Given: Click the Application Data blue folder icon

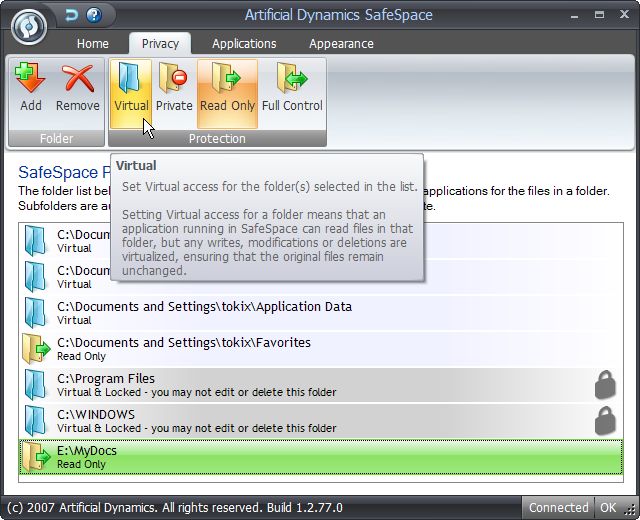Looking at the screenshot, I should pos(36,313).
